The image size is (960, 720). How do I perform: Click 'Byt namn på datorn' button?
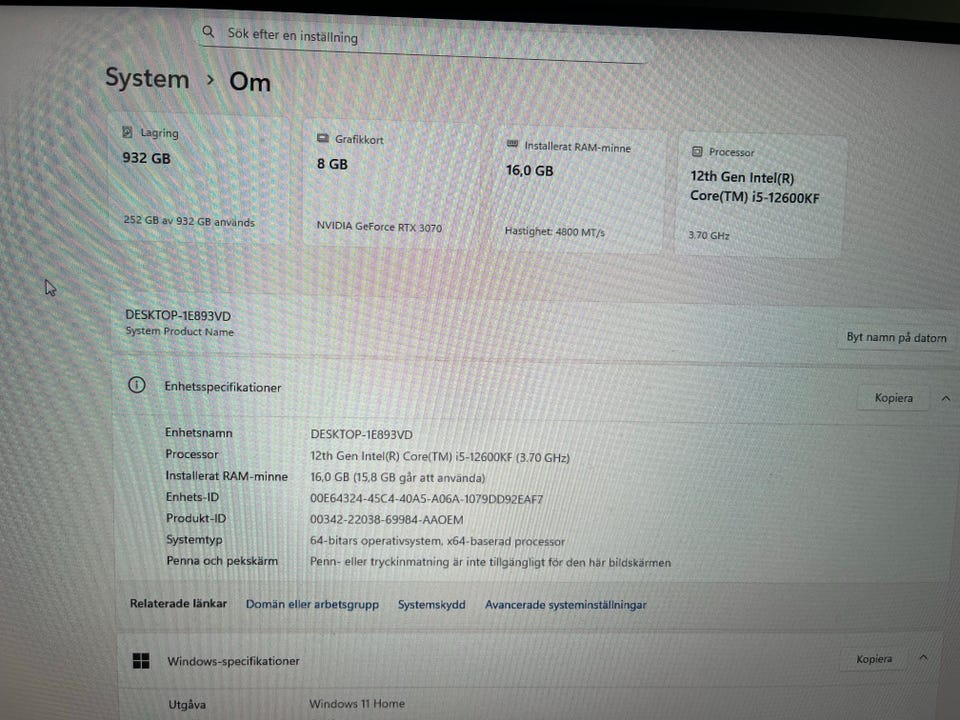coord(896,337)
